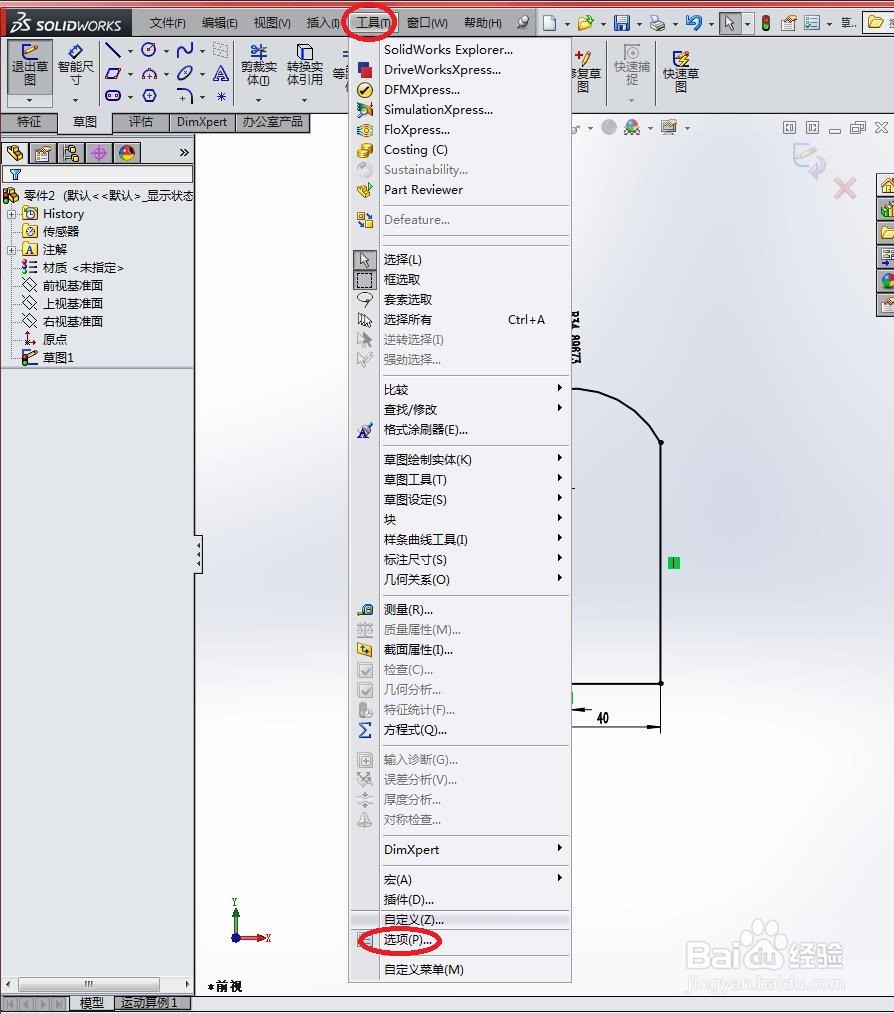Open the Tools (工具) menu
The width and height of the screenshot is (894, 1014).
click(373, 23)
